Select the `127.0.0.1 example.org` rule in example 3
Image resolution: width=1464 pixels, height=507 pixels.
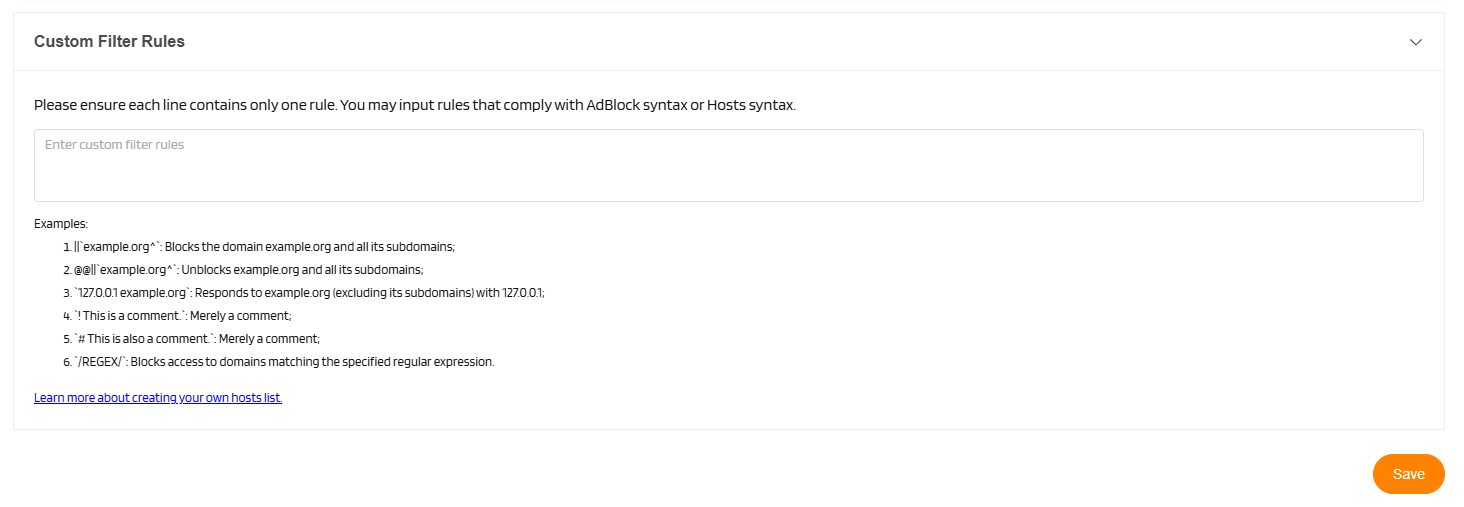132,293
